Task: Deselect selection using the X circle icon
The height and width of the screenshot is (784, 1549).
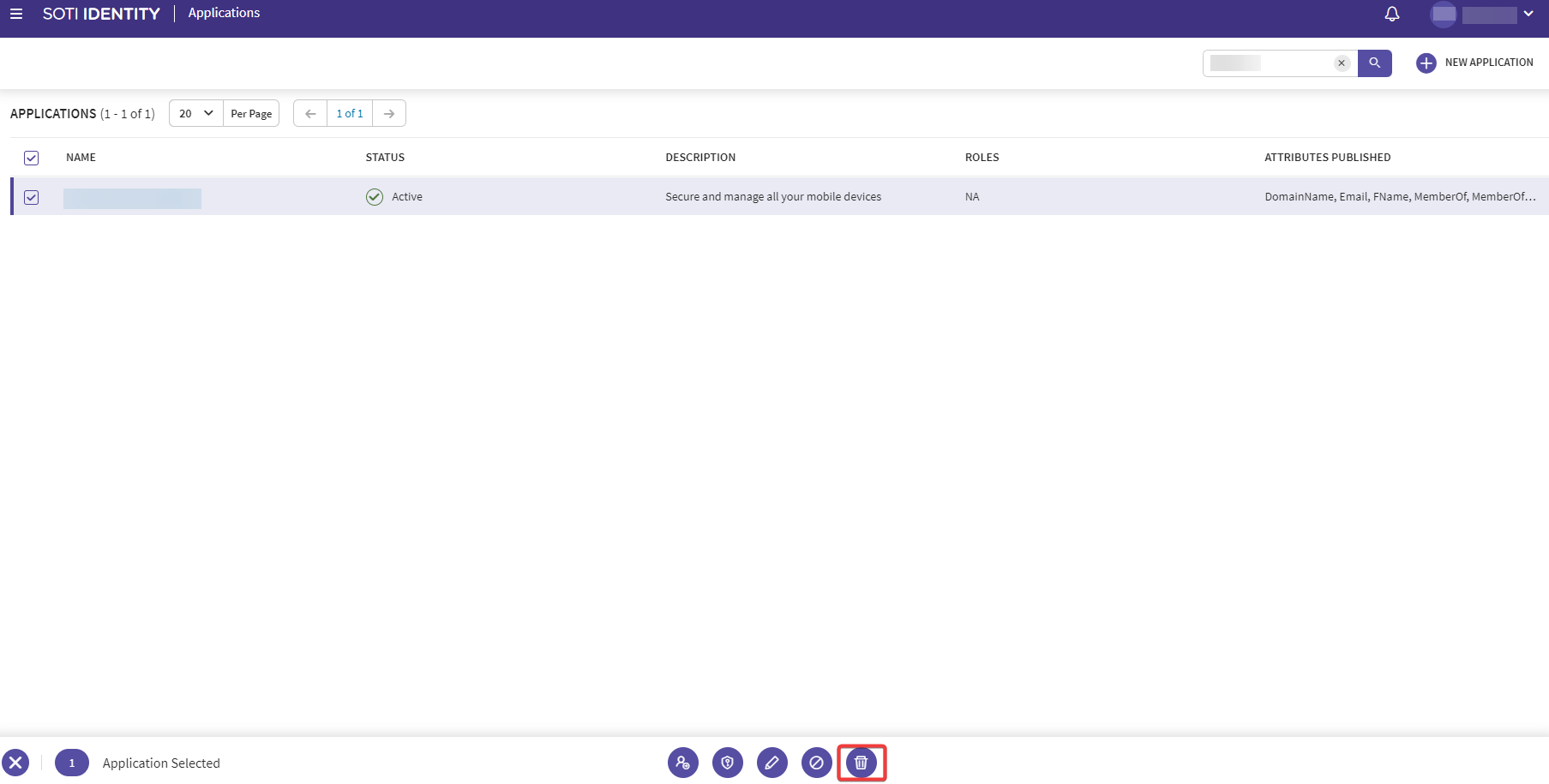Action: pos(16,762)
